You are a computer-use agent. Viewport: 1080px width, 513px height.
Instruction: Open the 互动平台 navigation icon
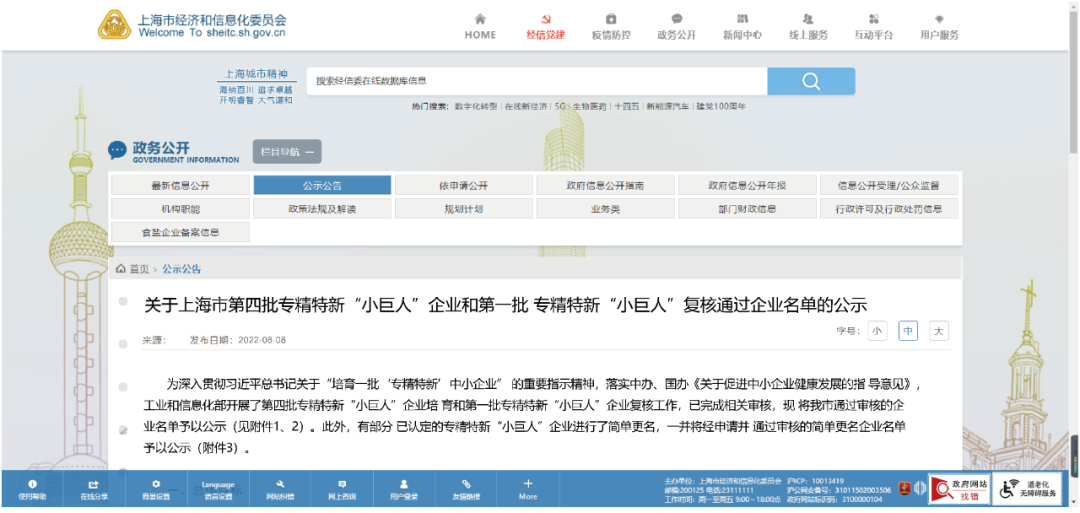point(873,19)
